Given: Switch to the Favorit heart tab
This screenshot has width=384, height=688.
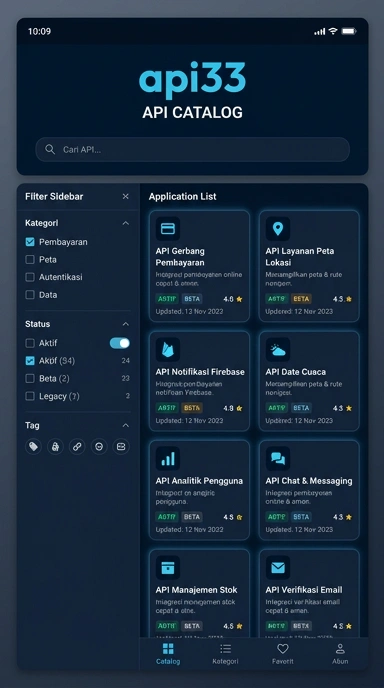Looking at the screenshot, I should tap(283, 654).
